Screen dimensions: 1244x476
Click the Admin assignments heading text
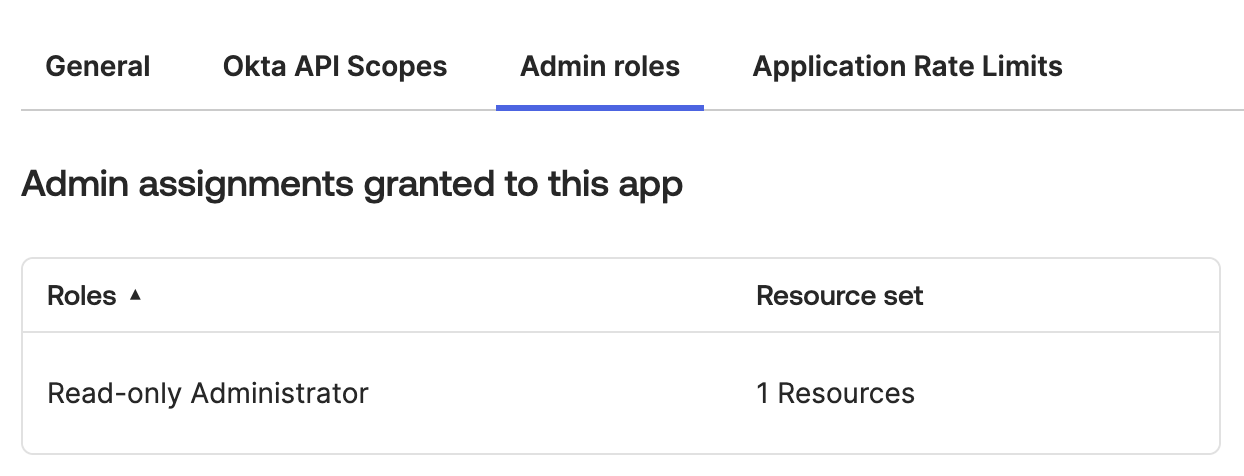[351, 185]
